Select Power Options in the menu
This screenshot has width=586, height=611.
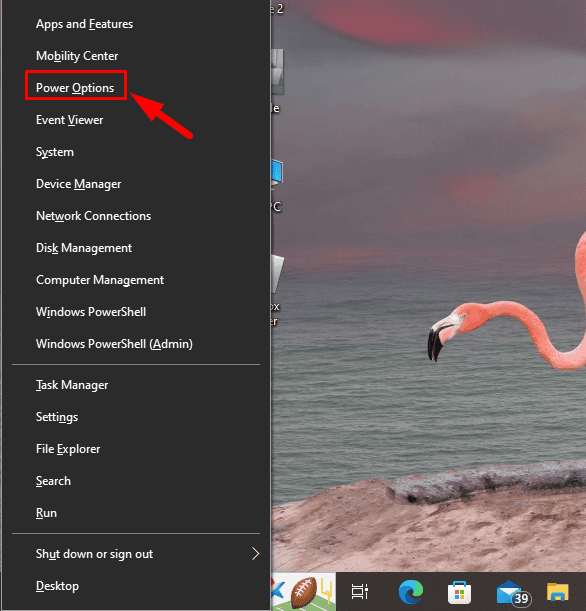click(75, 88)
